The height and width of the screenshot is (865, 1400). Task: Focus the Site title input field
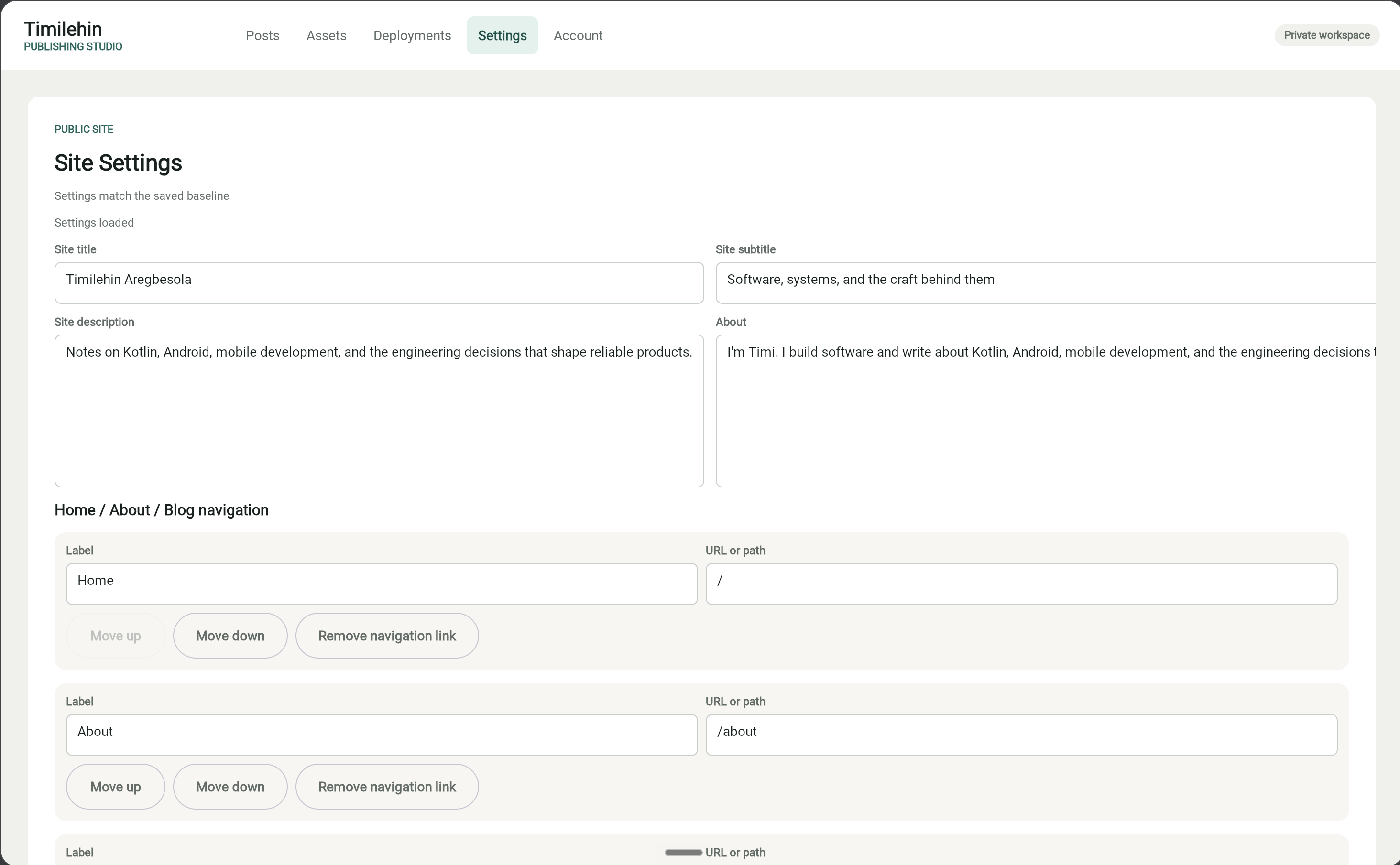(x=379, y=282)
